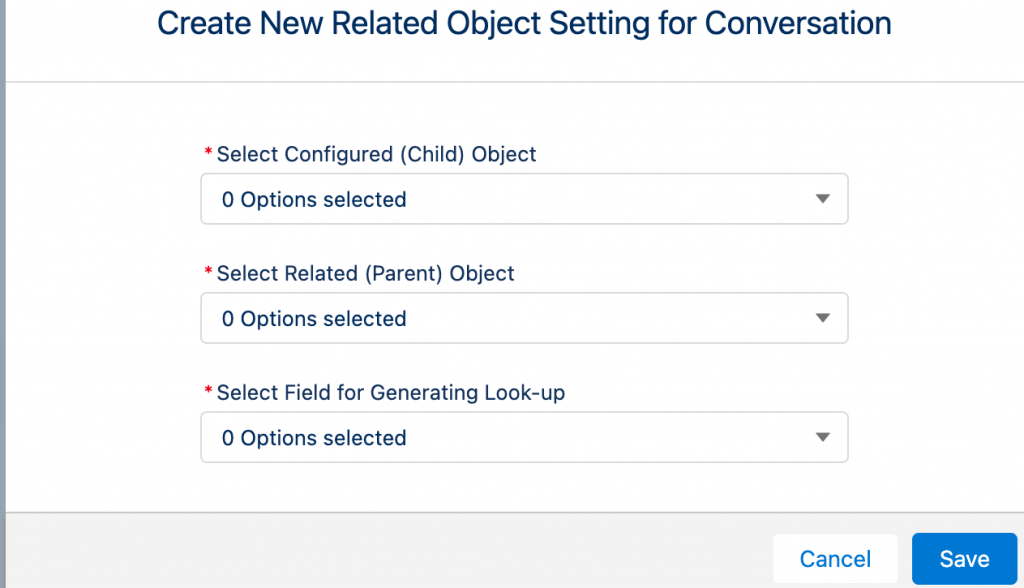The height and width of the screenshot is (588, 1024).
Task: Click the red asterisk beside Select Configured (Child) Object
Action: pyautogui.click(x=206, y=152)
